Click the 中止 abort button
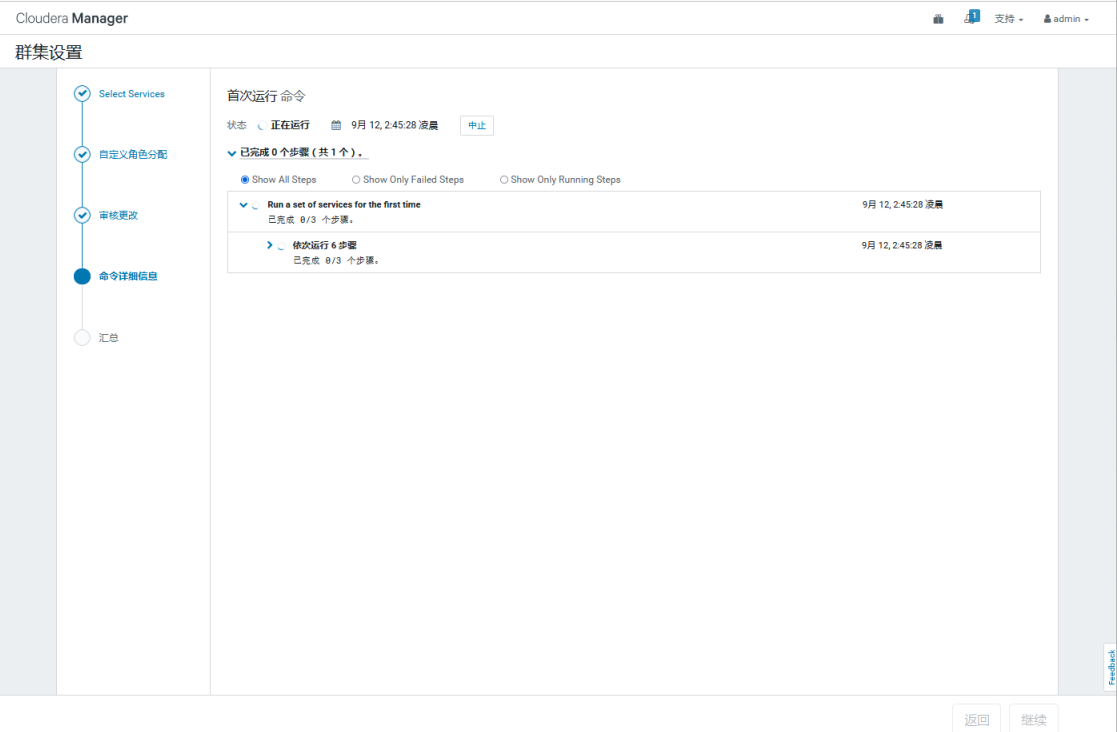The height and width of the screenshot is (732, 1117). pos(476,125)
